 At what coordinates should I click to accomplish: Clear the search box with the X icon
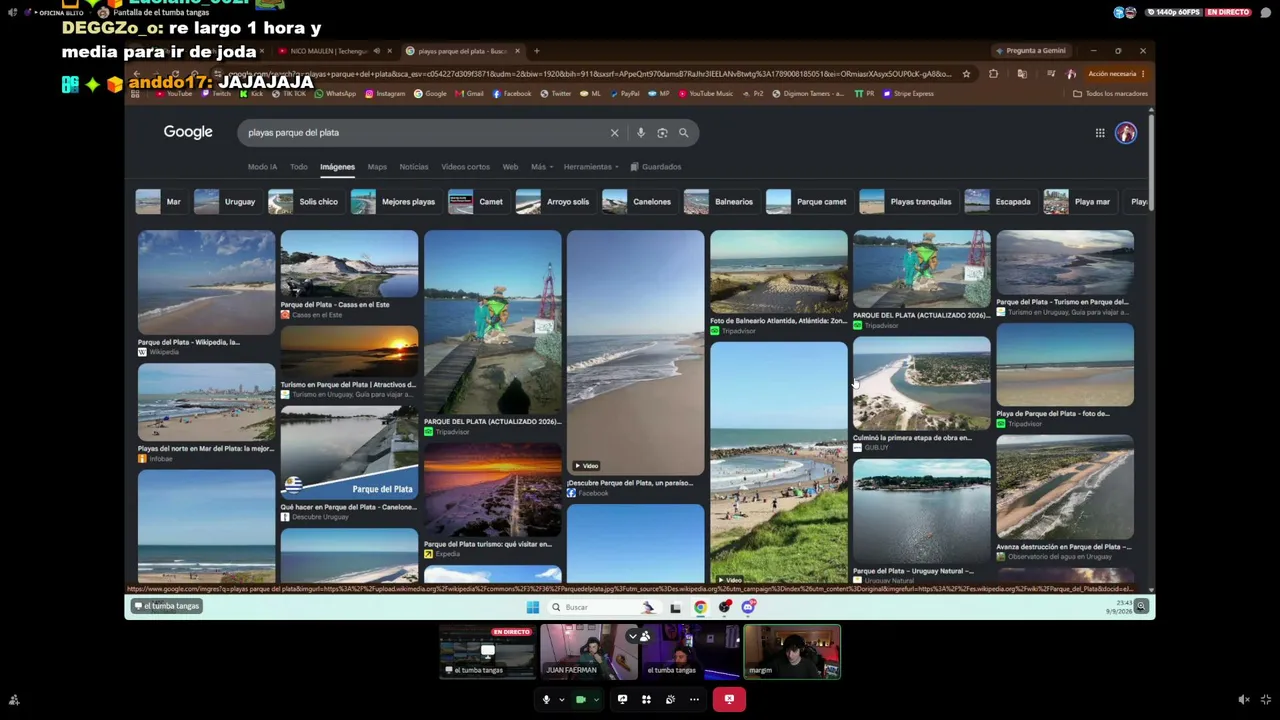(614, 132)
